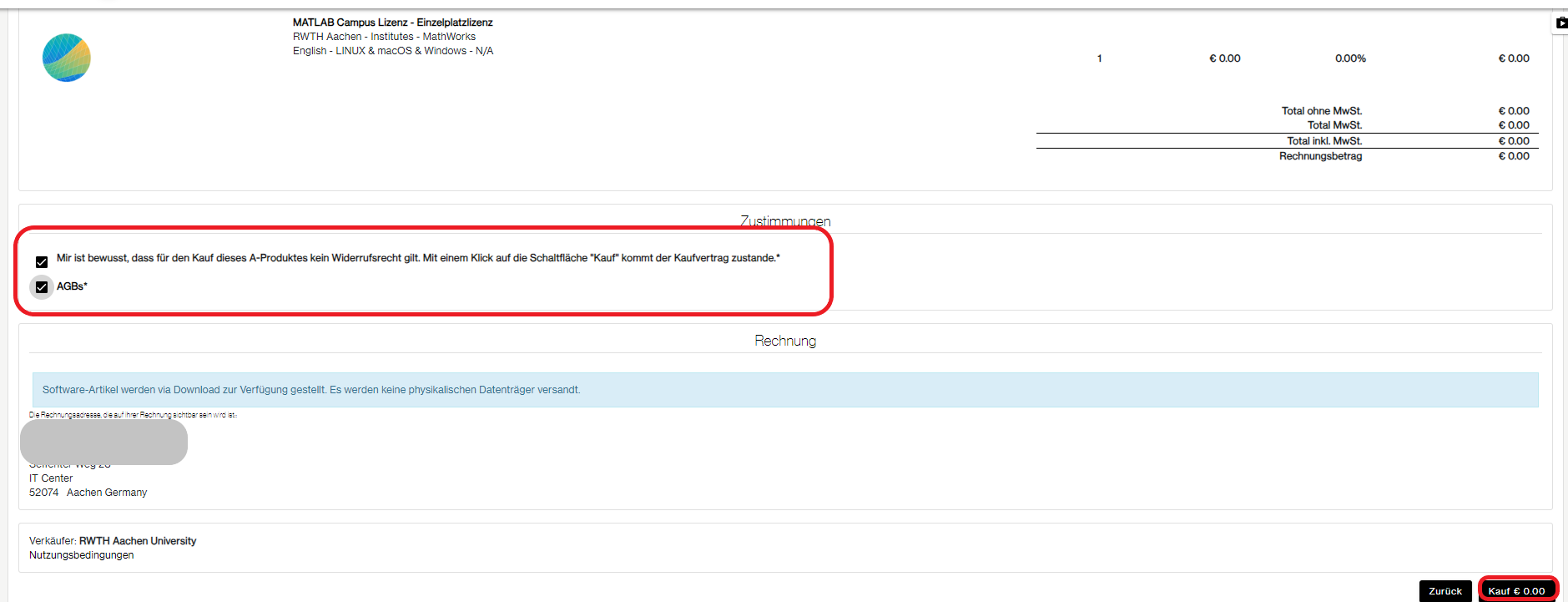Click the 0.00% tax rate value
Screen dimensions: 1568x602
[1349, 58]
